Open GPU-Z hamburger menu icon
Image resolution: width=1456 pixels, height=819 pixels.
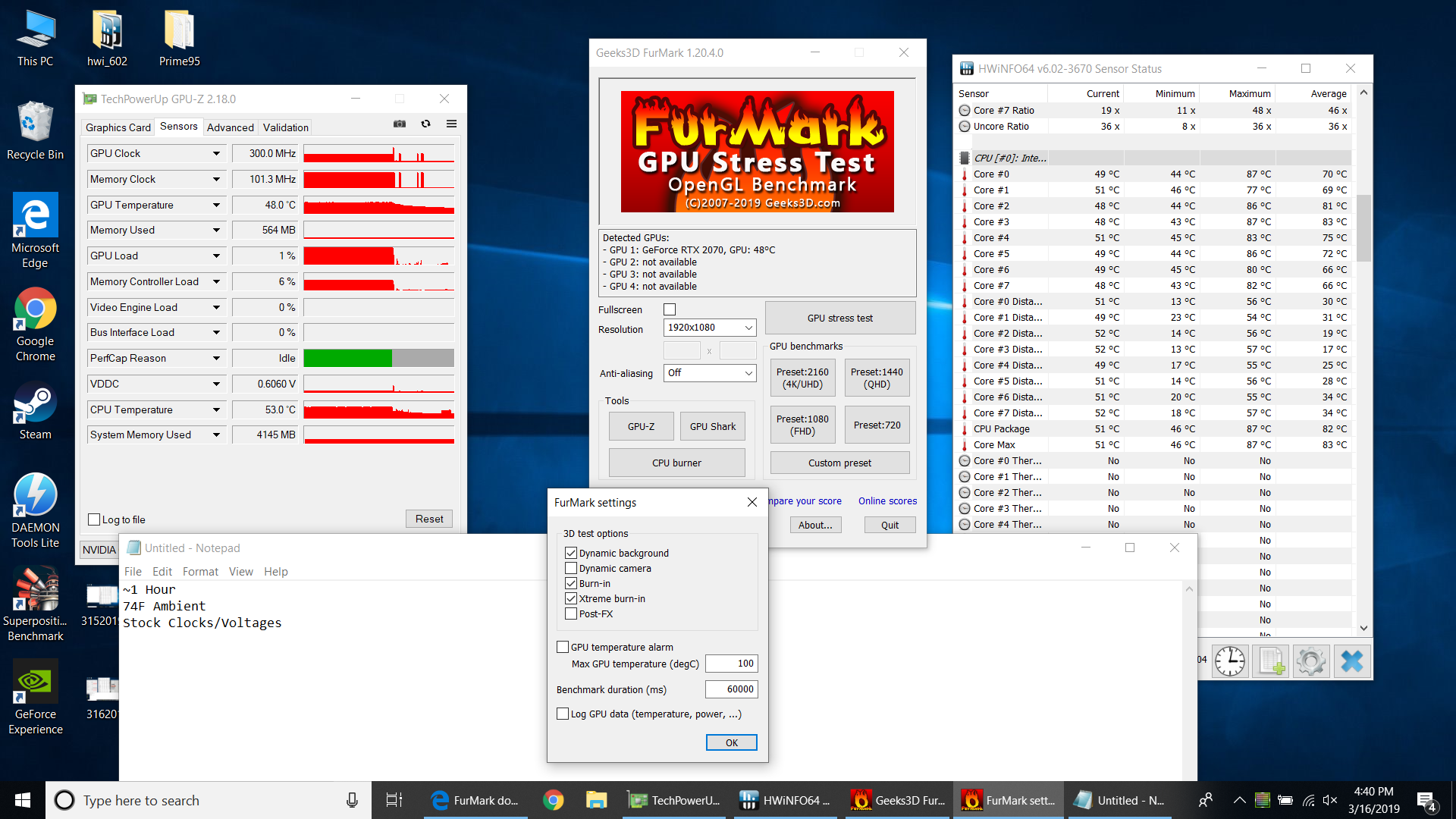451,124
